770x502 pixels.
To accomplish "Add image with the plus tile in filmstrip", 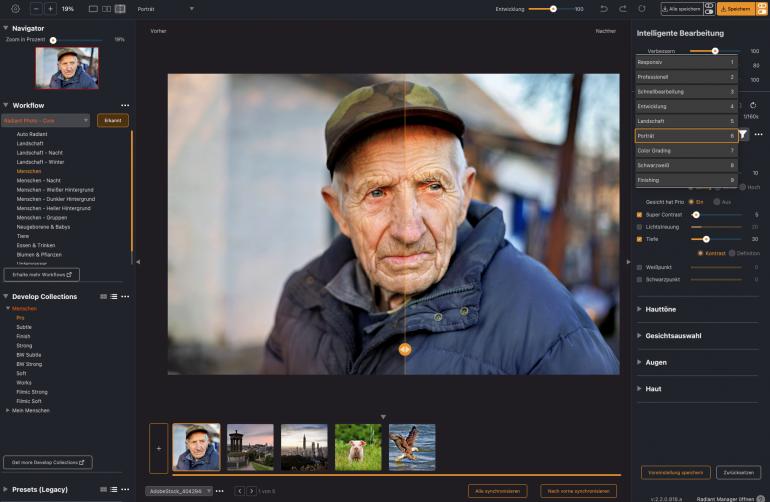I will pos(158,447).
